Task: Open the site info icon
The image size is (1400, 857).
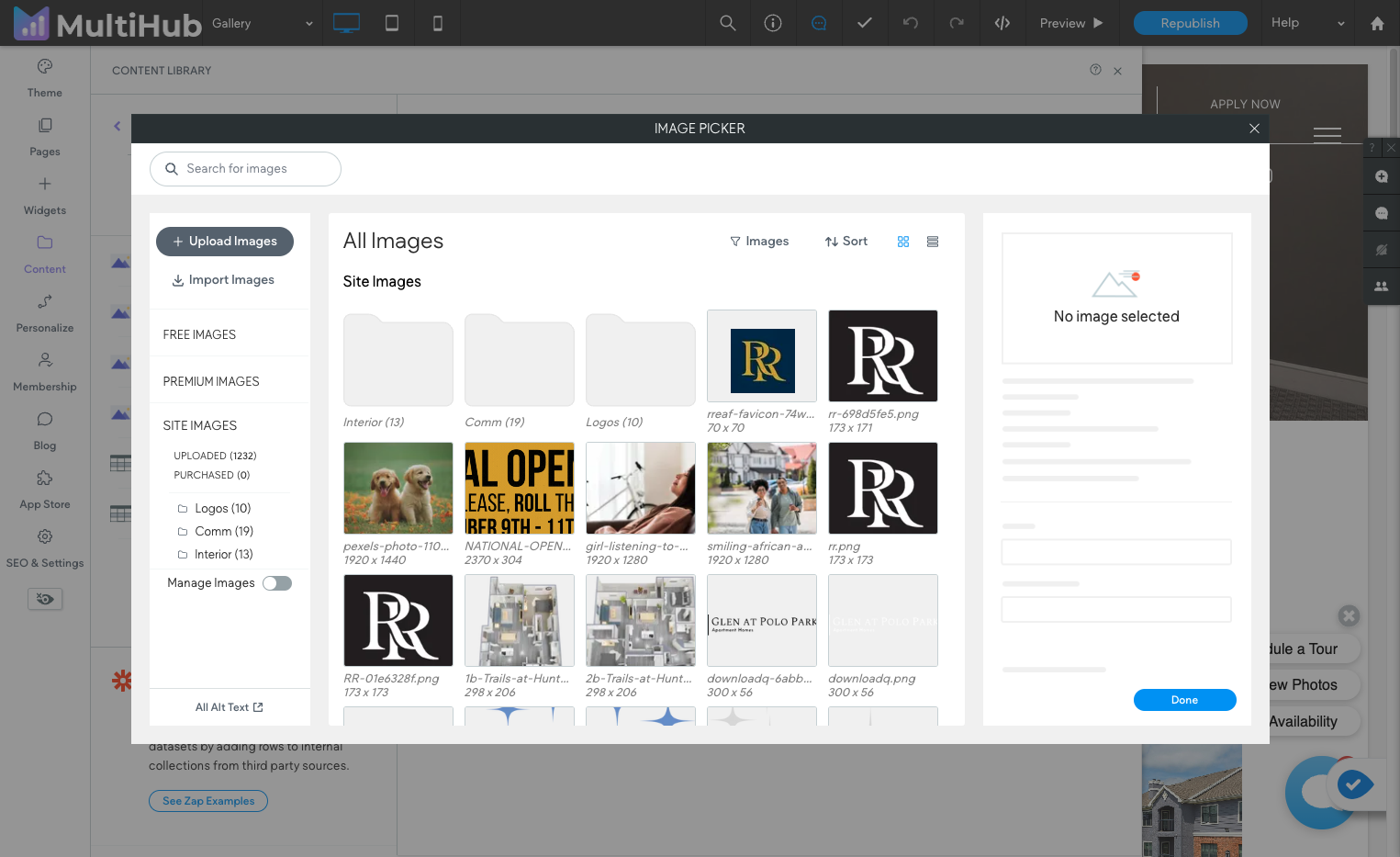Action: 773,23
